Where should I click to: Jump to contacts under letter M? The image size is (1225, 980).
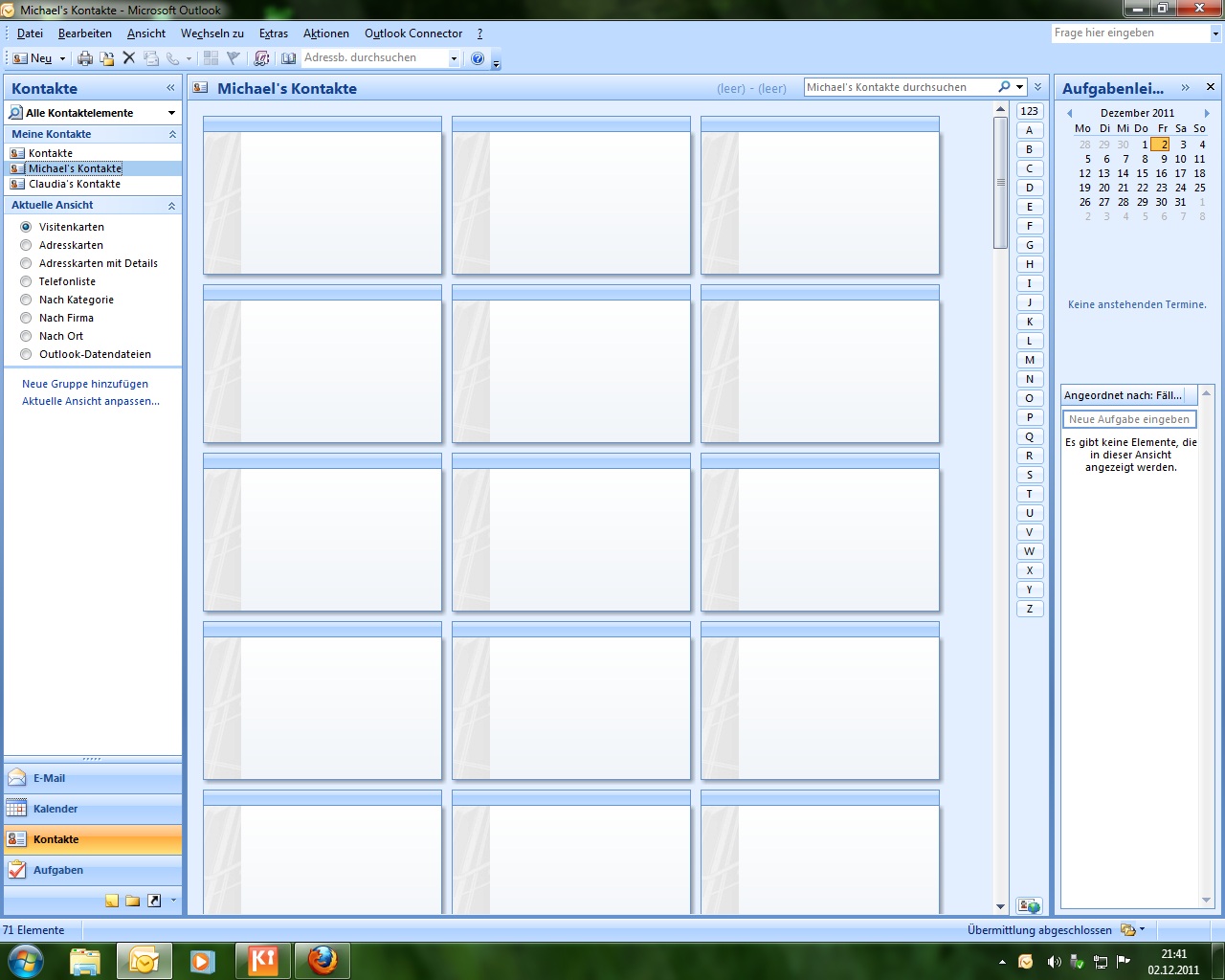coord(1030,360)
